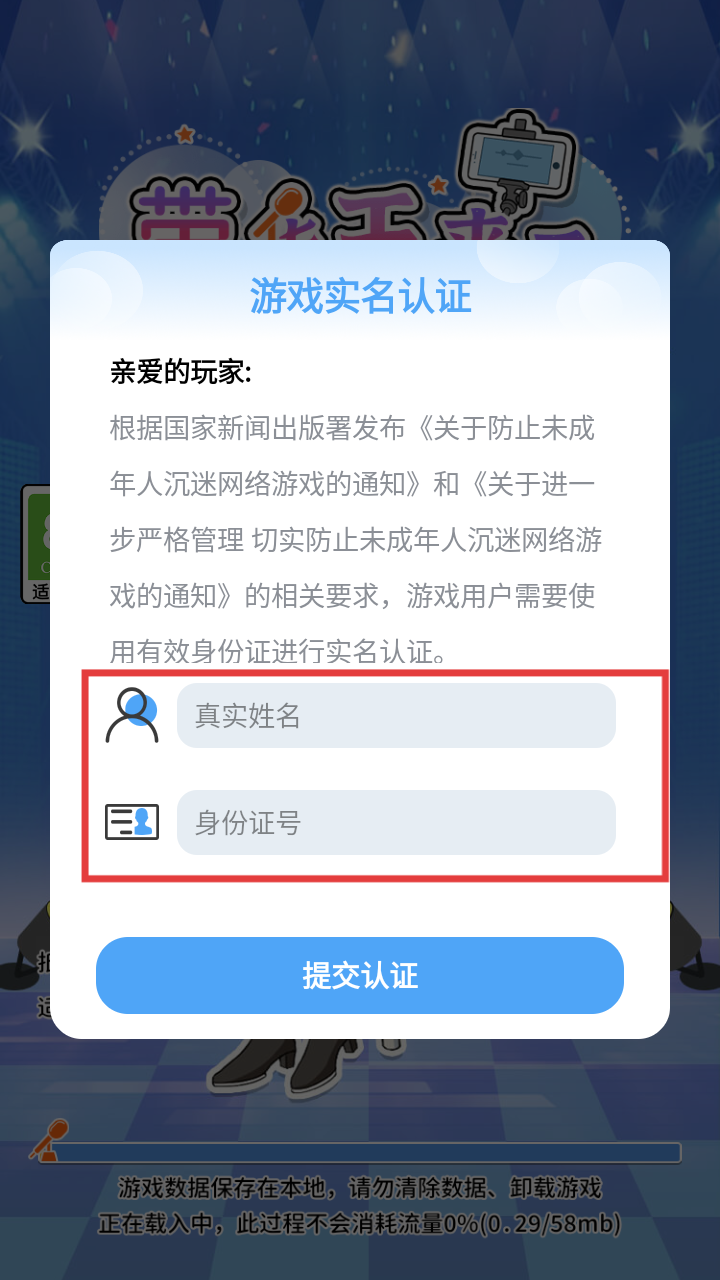Click the anti-addiction notice paragraph

[356, 541]
